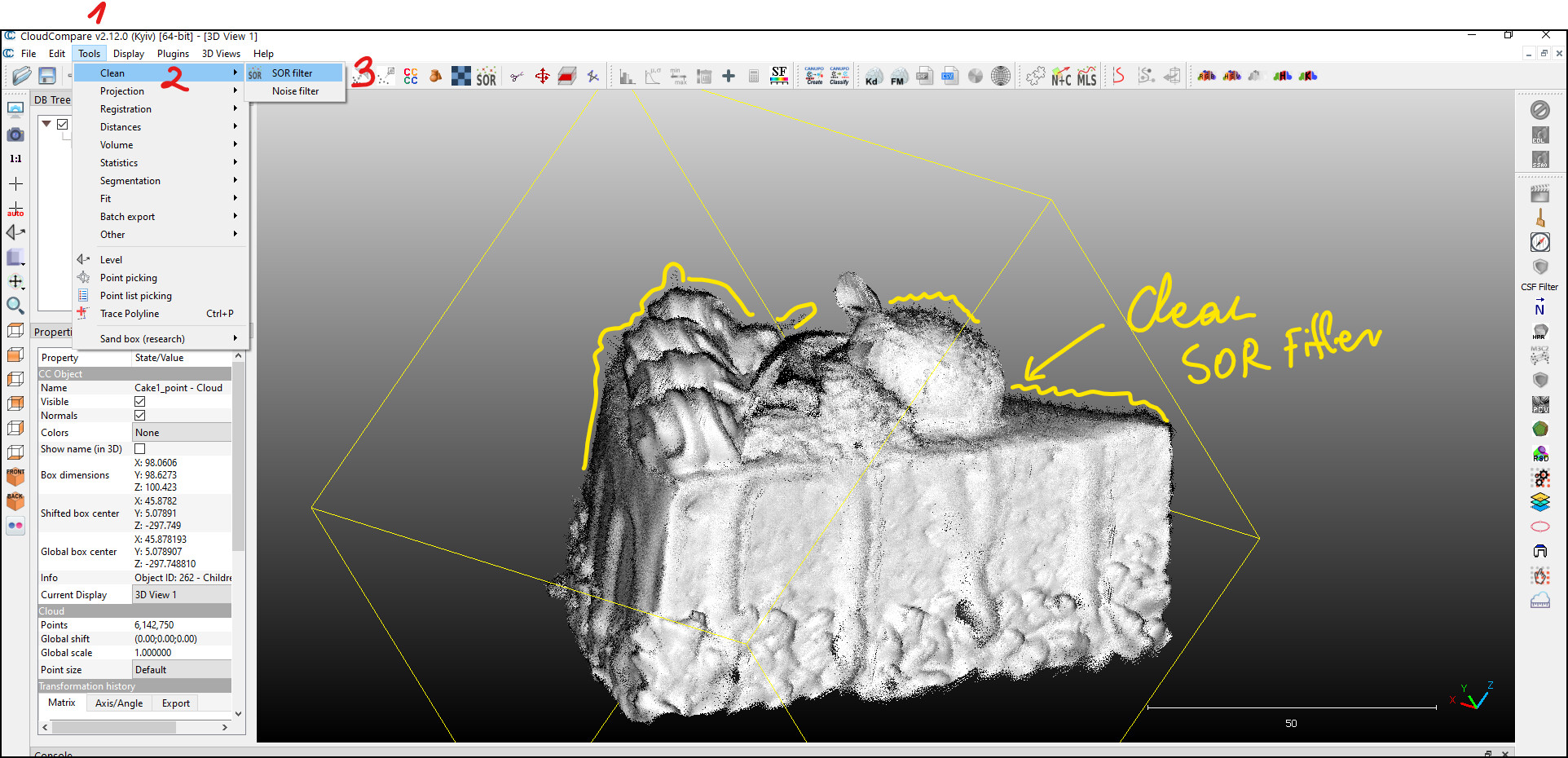Click the SOR filter toolbar icon
1568x758 pixels.
pos(487,77)
